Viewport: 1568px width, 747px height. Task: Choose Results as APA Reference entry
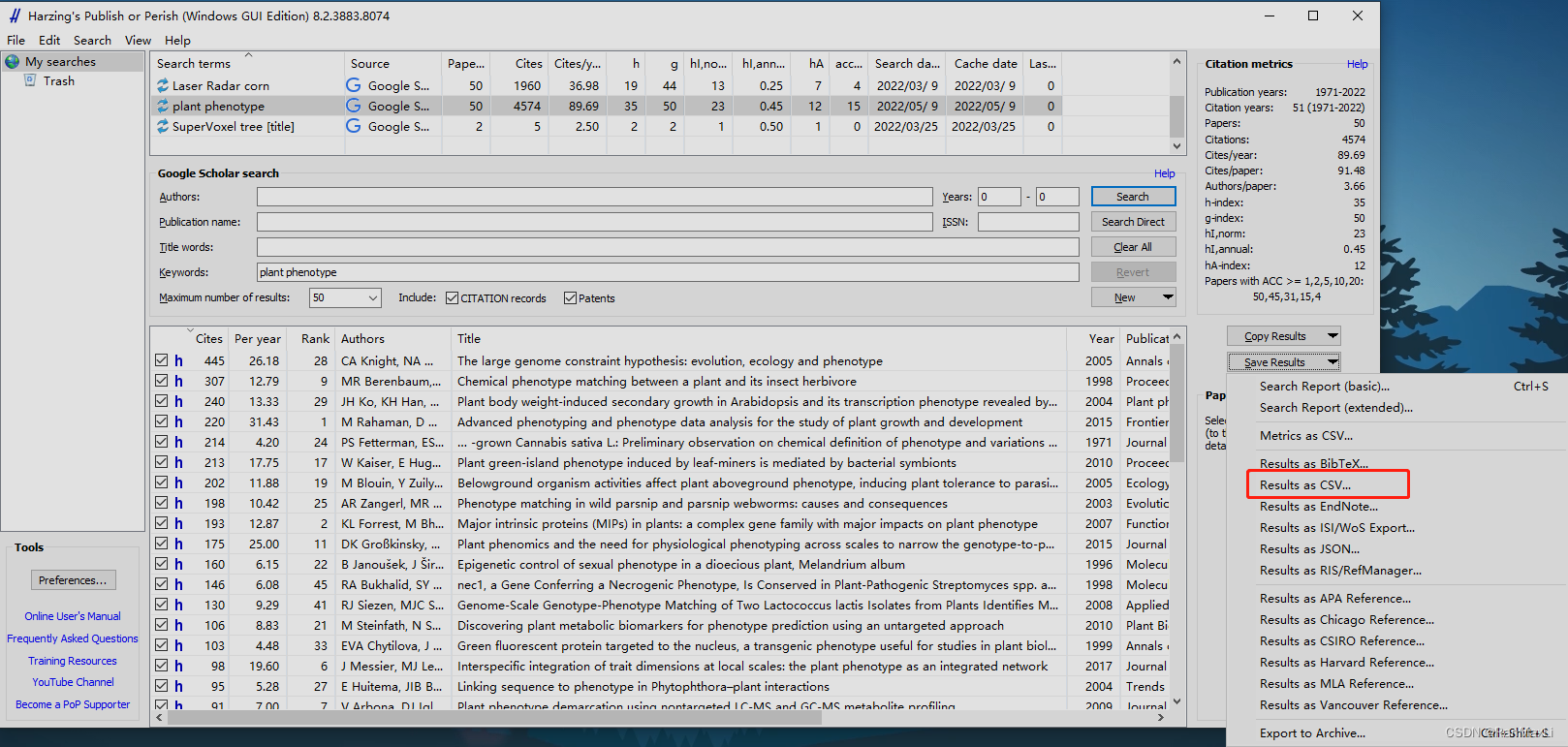click(x=1335, y=598)
